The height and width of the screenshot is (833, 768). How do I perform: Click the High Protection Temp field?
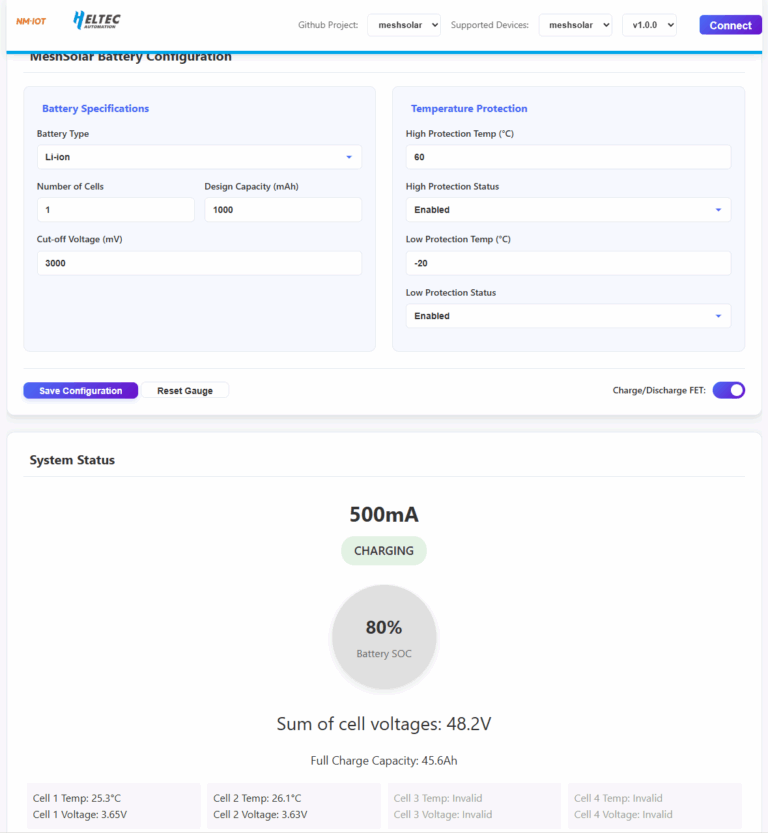click(x=568, y=157)
